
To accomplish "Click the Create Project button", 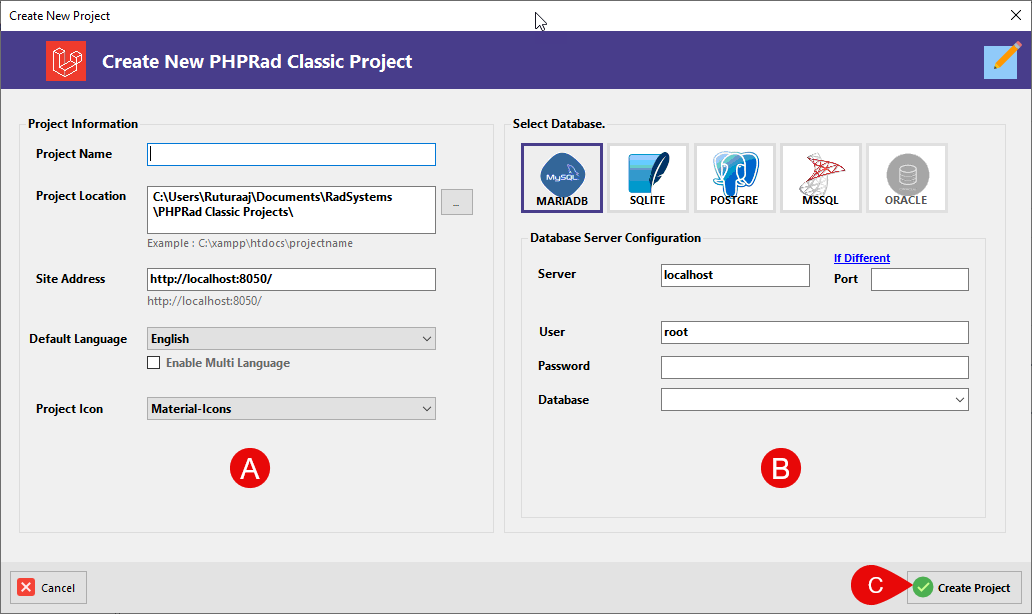I will [964, 588].
